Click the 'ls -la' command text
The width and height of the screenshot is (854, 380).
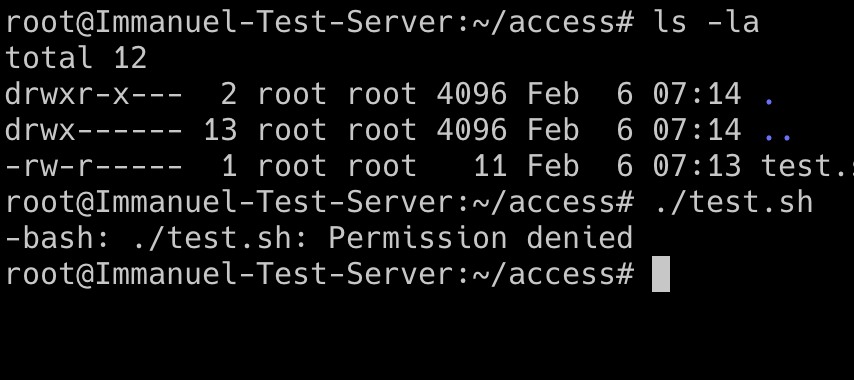pyautogui.click(x=705, y=23)
